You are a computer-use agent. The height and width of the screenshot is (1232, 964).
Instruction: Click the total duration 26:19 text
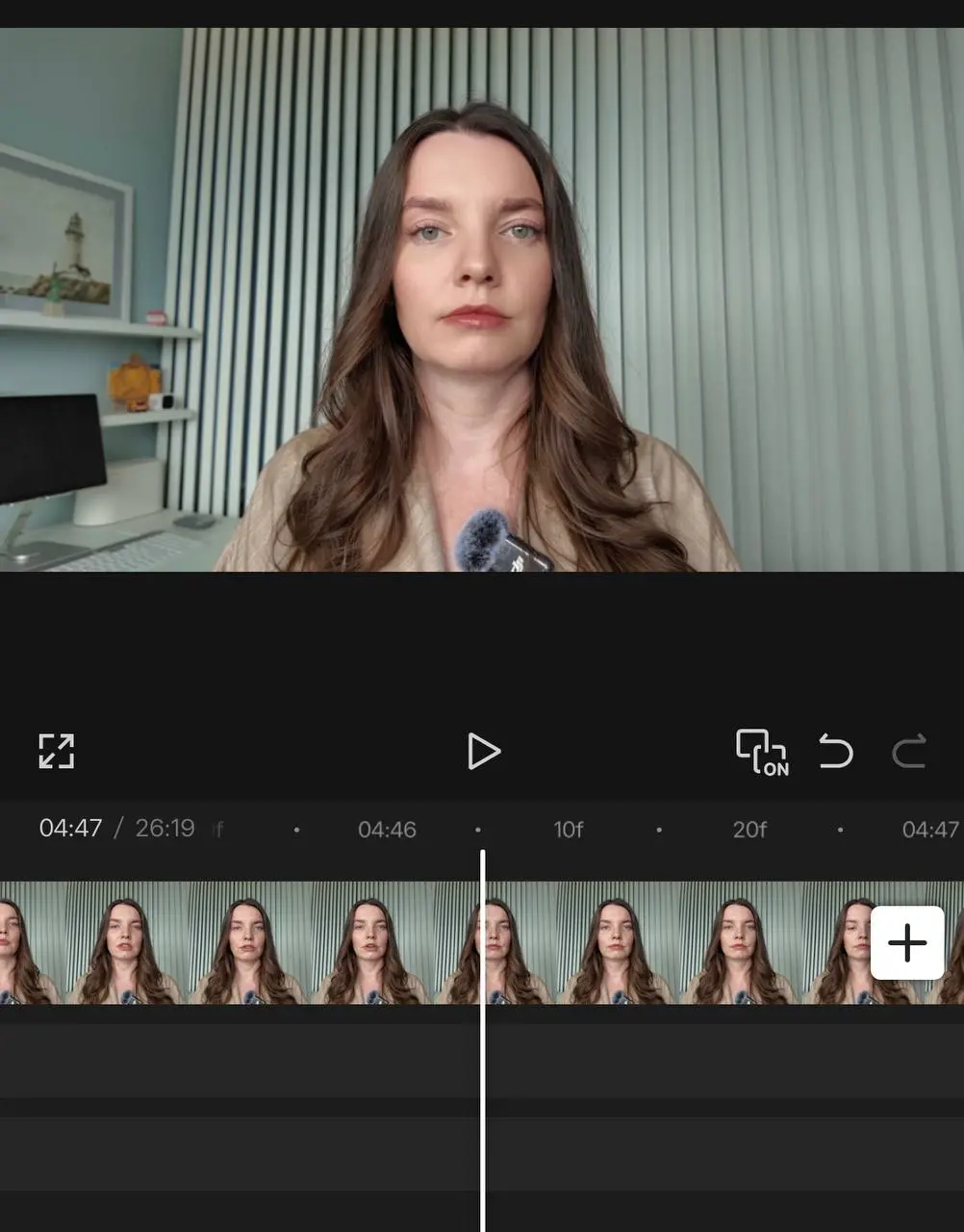click(165, 828)
